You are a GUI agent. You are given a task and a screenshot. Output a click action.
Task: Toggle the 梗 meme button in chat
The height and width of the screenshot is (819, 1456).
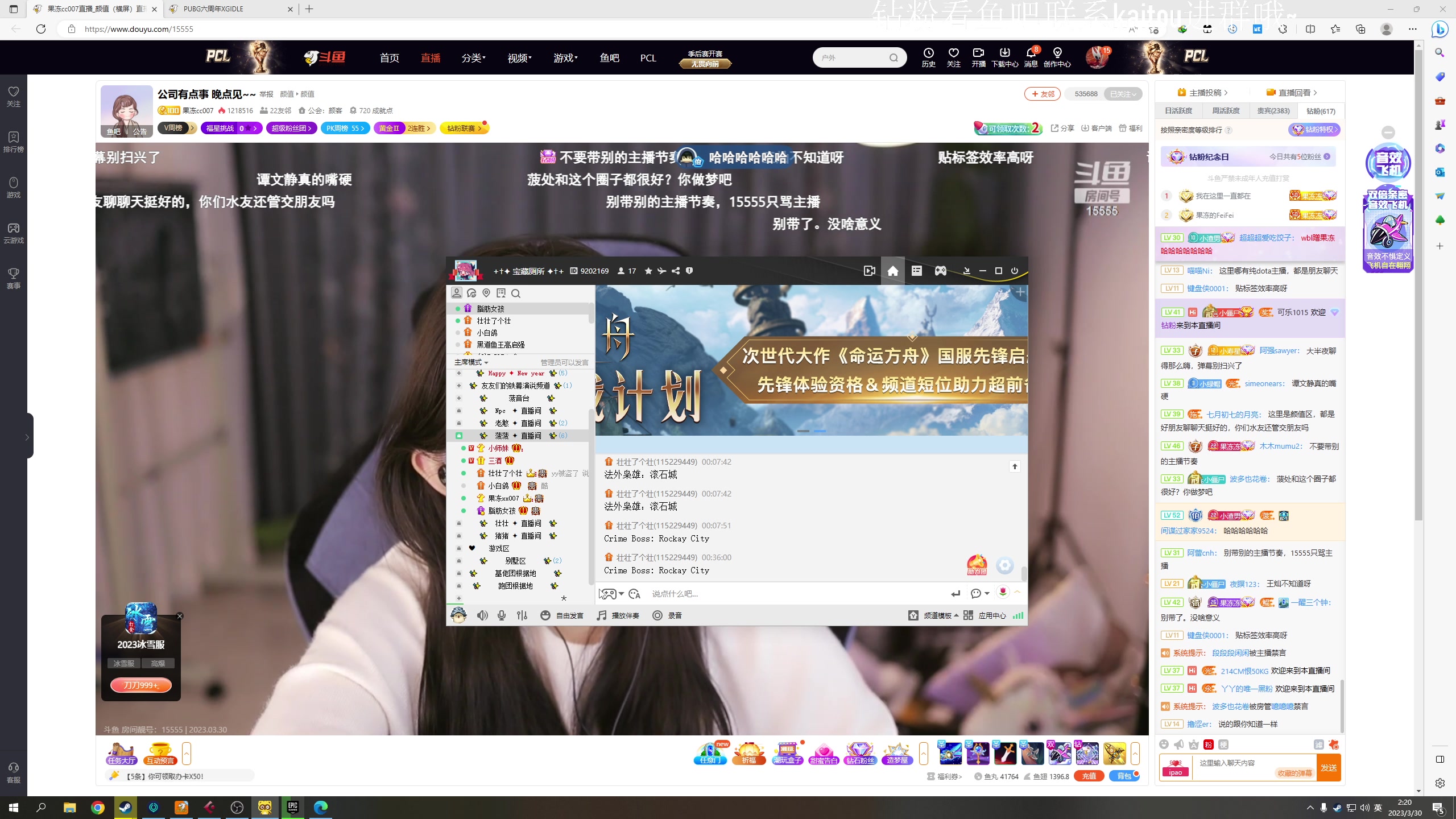[1223, 744]
